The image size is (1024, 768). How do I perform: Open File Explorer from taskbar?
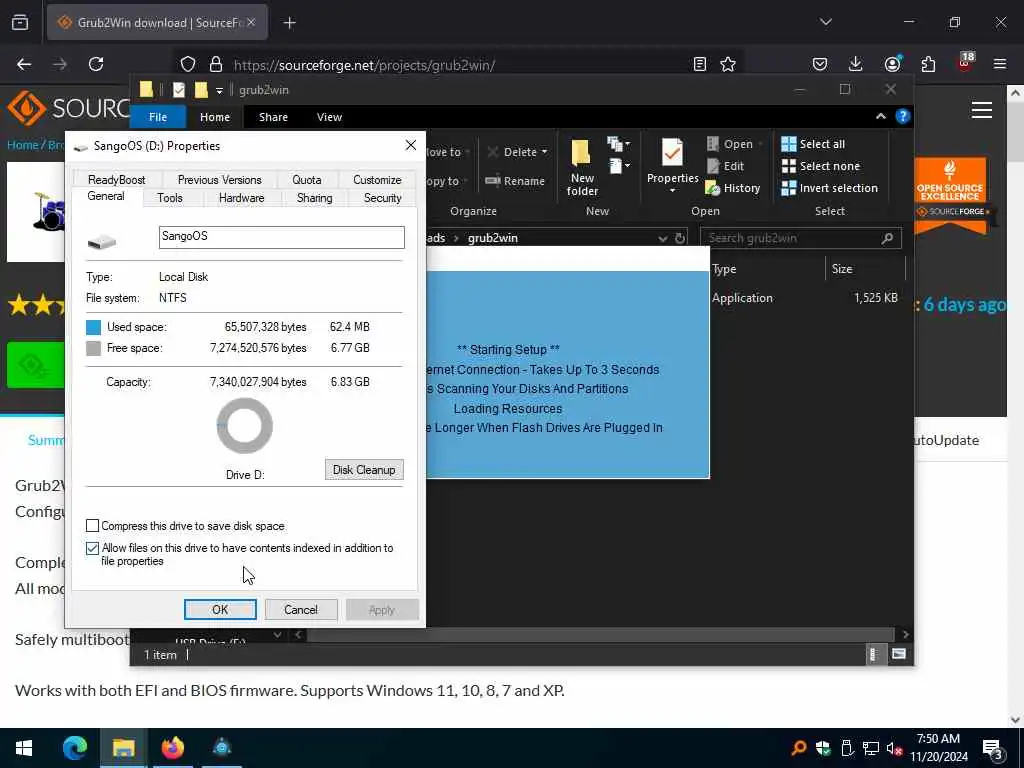tap(123, 748)
